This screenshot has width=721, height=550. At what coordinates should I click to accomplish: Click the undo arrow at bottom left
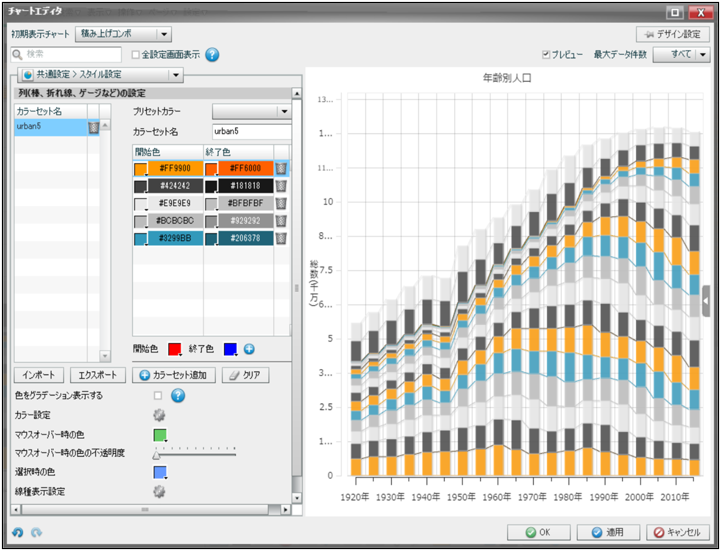(x=18, y=532)
